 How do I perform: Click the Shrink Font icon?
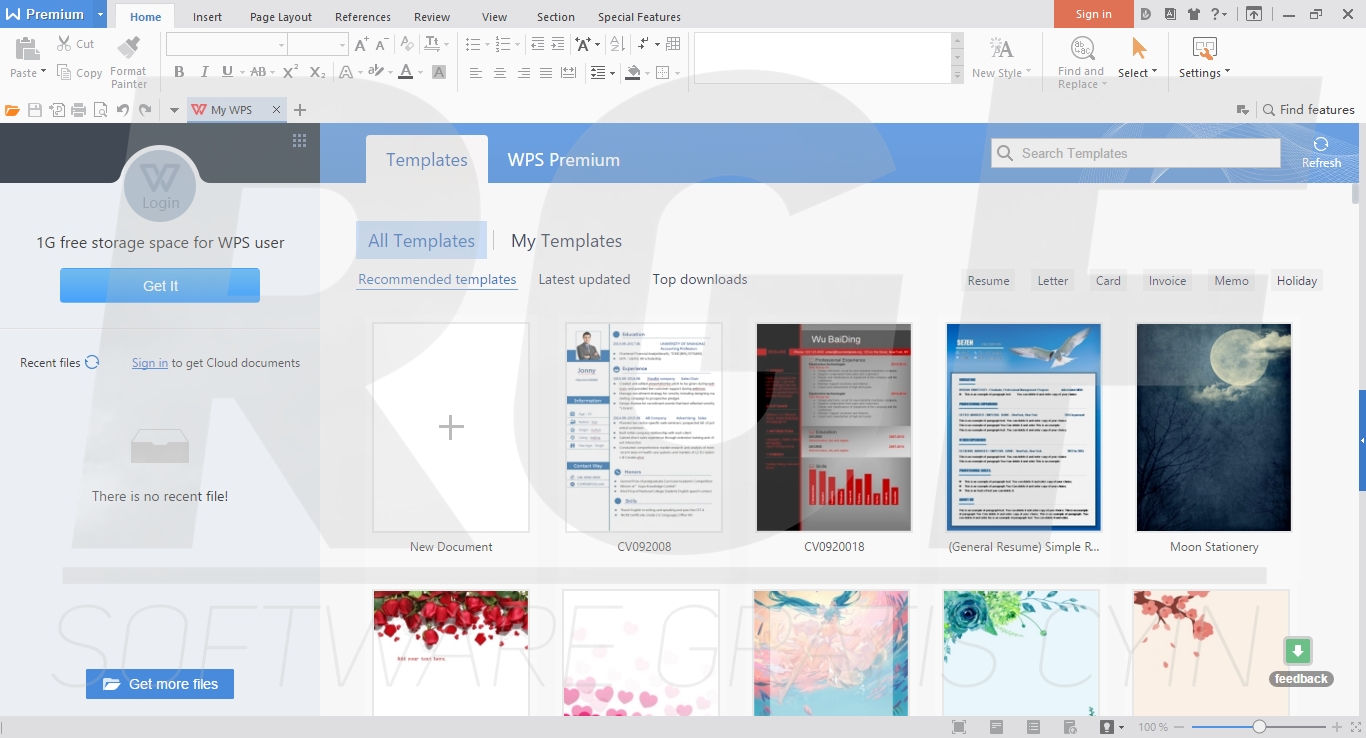[x=382, y=44]
